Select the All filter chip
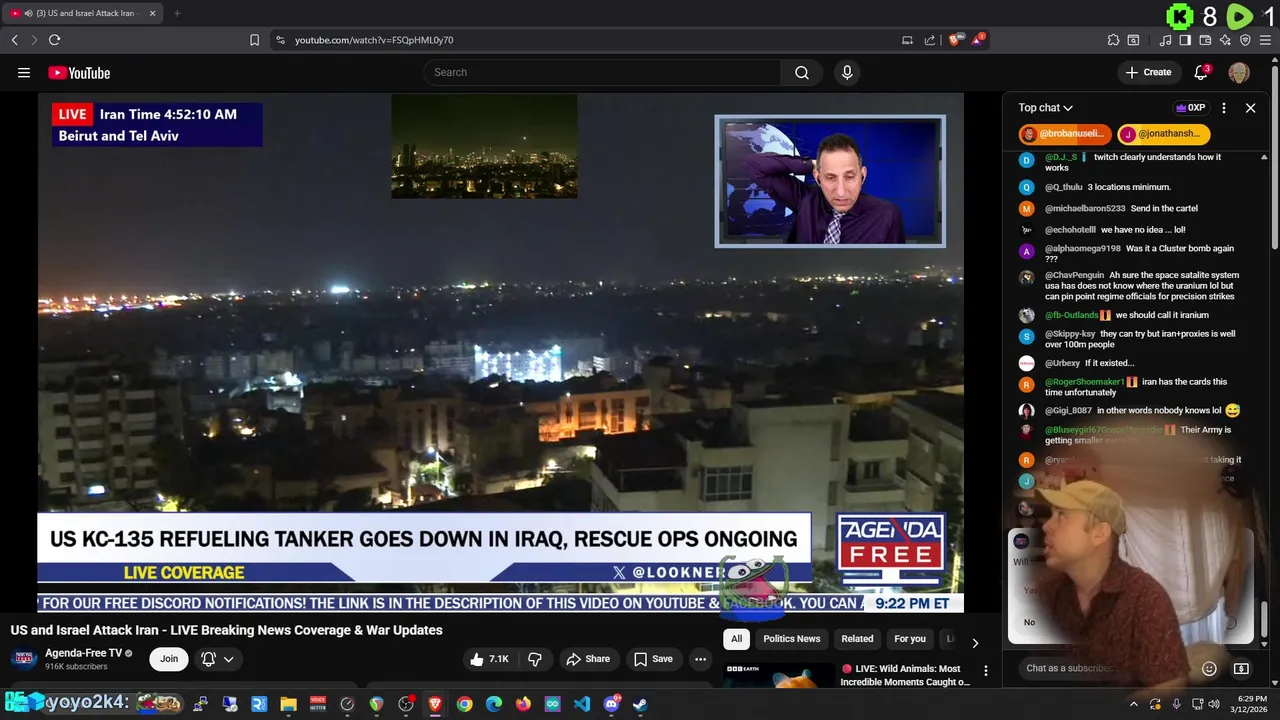Image resolution: width=1280 pixels, height=720 pixels. tap(736, 639)
